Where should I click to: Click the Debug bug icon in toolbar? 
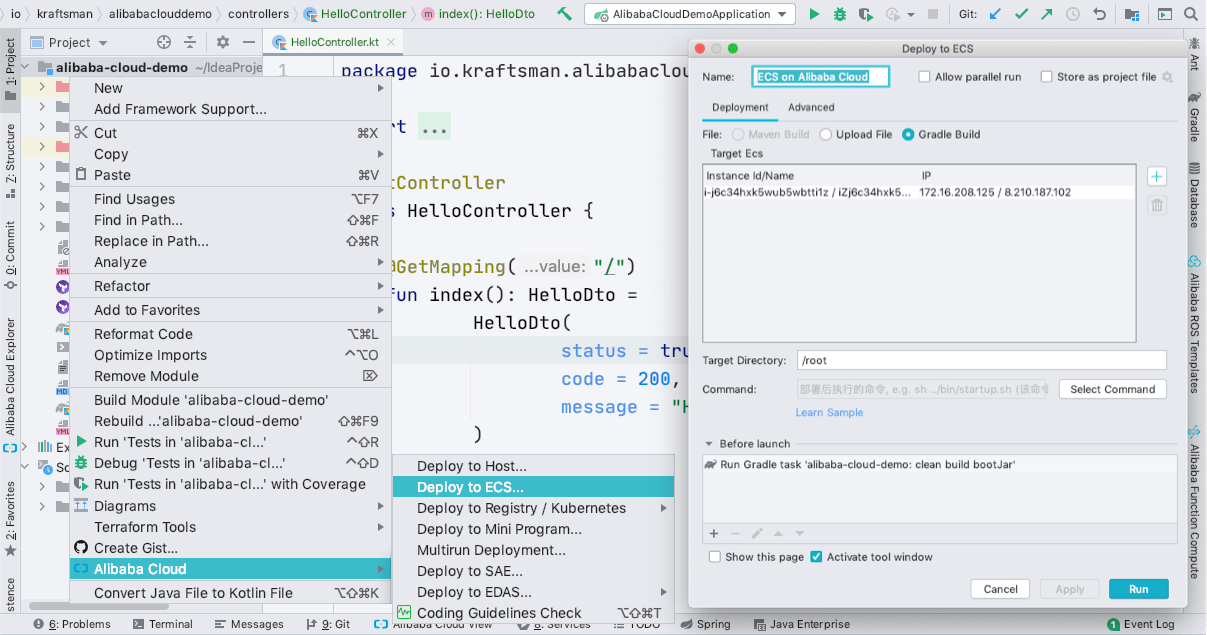pyautogui.click(x=839, y=14)
